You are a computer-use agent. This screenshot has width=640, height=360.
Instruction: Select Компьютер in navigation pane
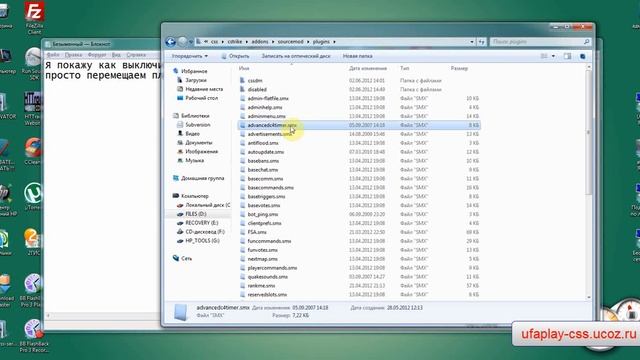194,196
